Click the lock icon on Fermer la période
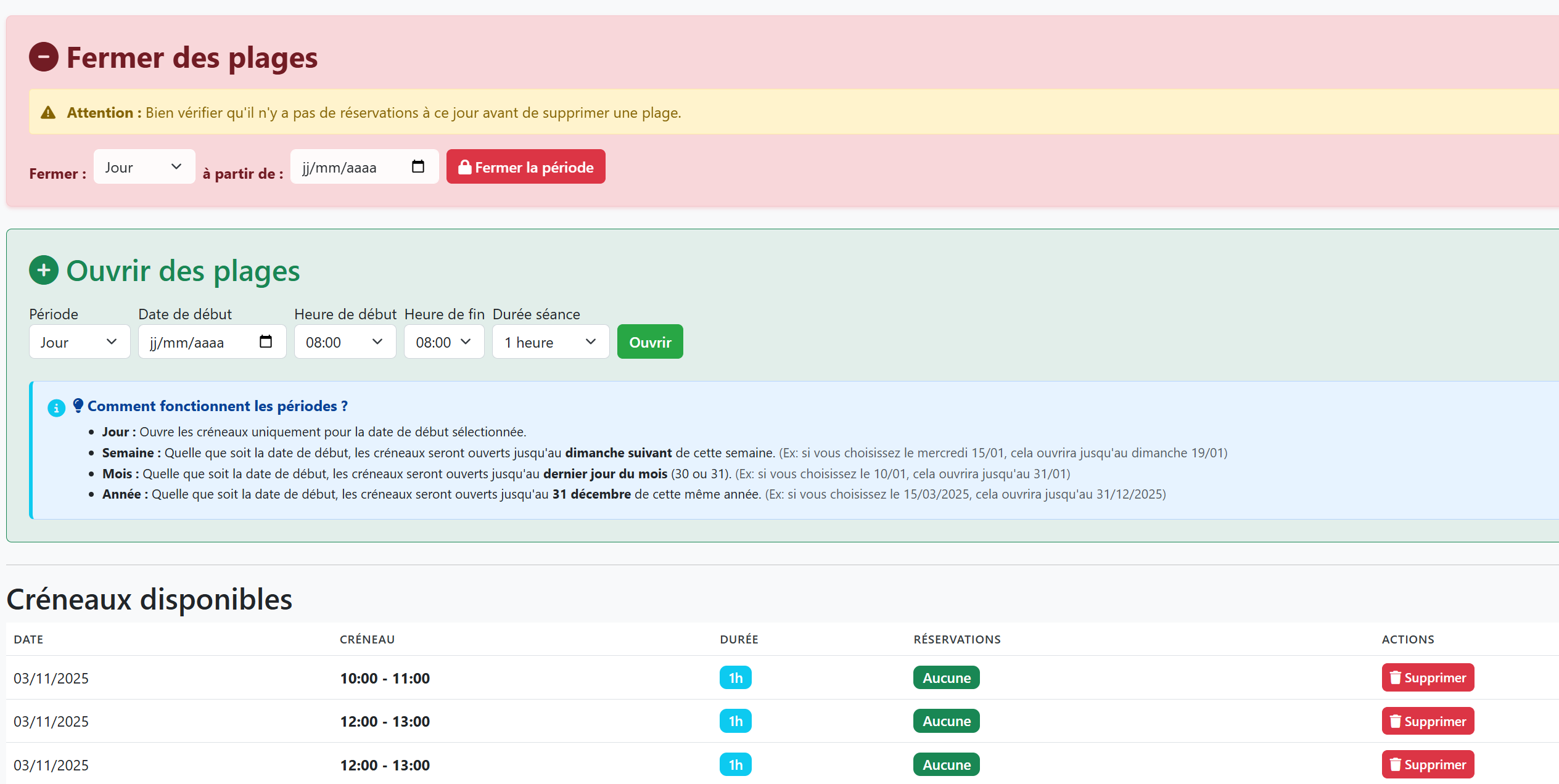Screen dimensions: 1559x784 pyautogui.click(x=465, y=166)
